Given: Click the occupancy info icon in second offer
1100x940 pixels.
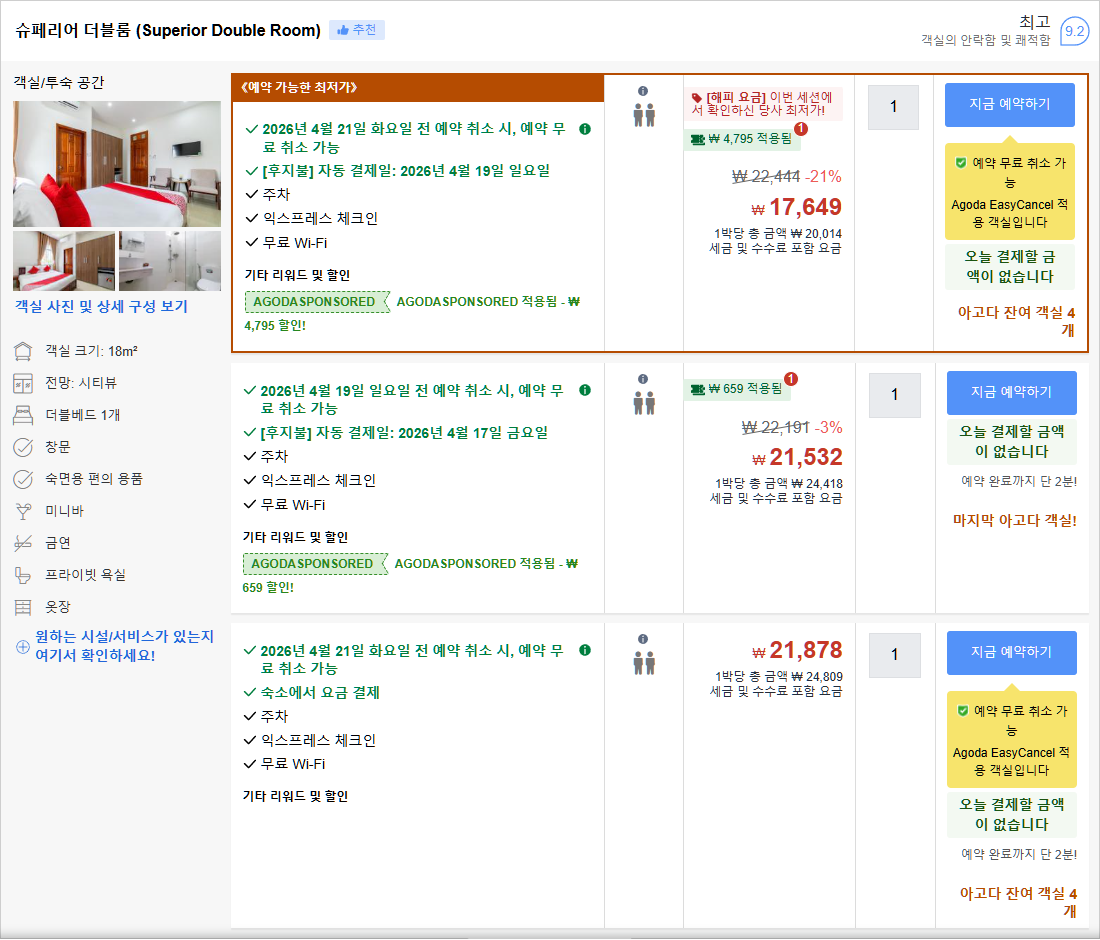Looking at the screenshot, I should pyautogui.click(x=643, y=380).
